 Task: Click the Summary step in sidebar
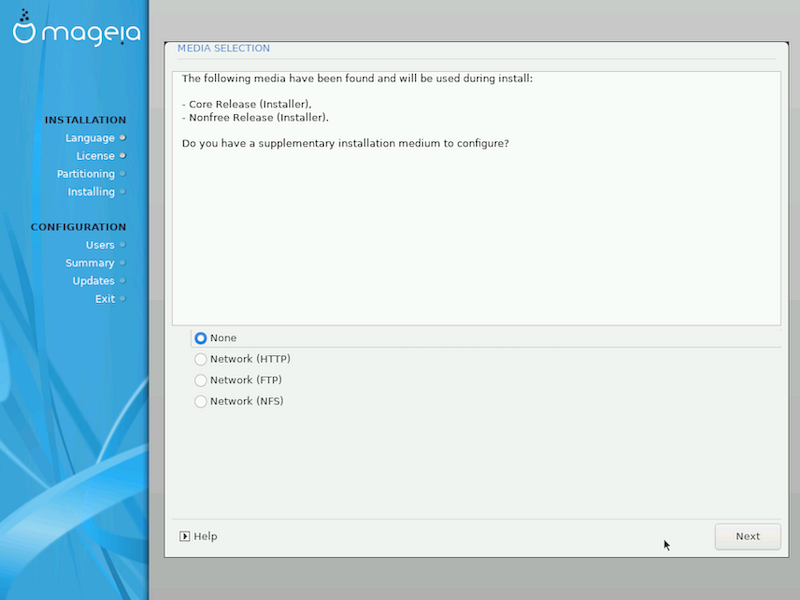click(x=90, y=263)
